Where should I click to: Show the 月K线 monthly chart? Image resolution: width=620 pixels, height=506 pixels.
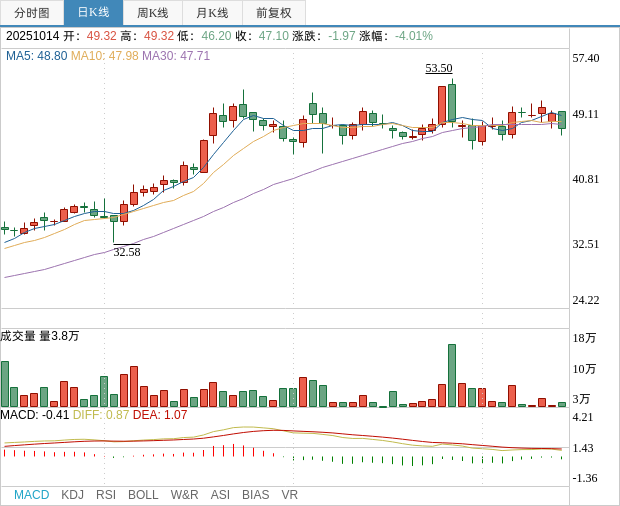212,13
